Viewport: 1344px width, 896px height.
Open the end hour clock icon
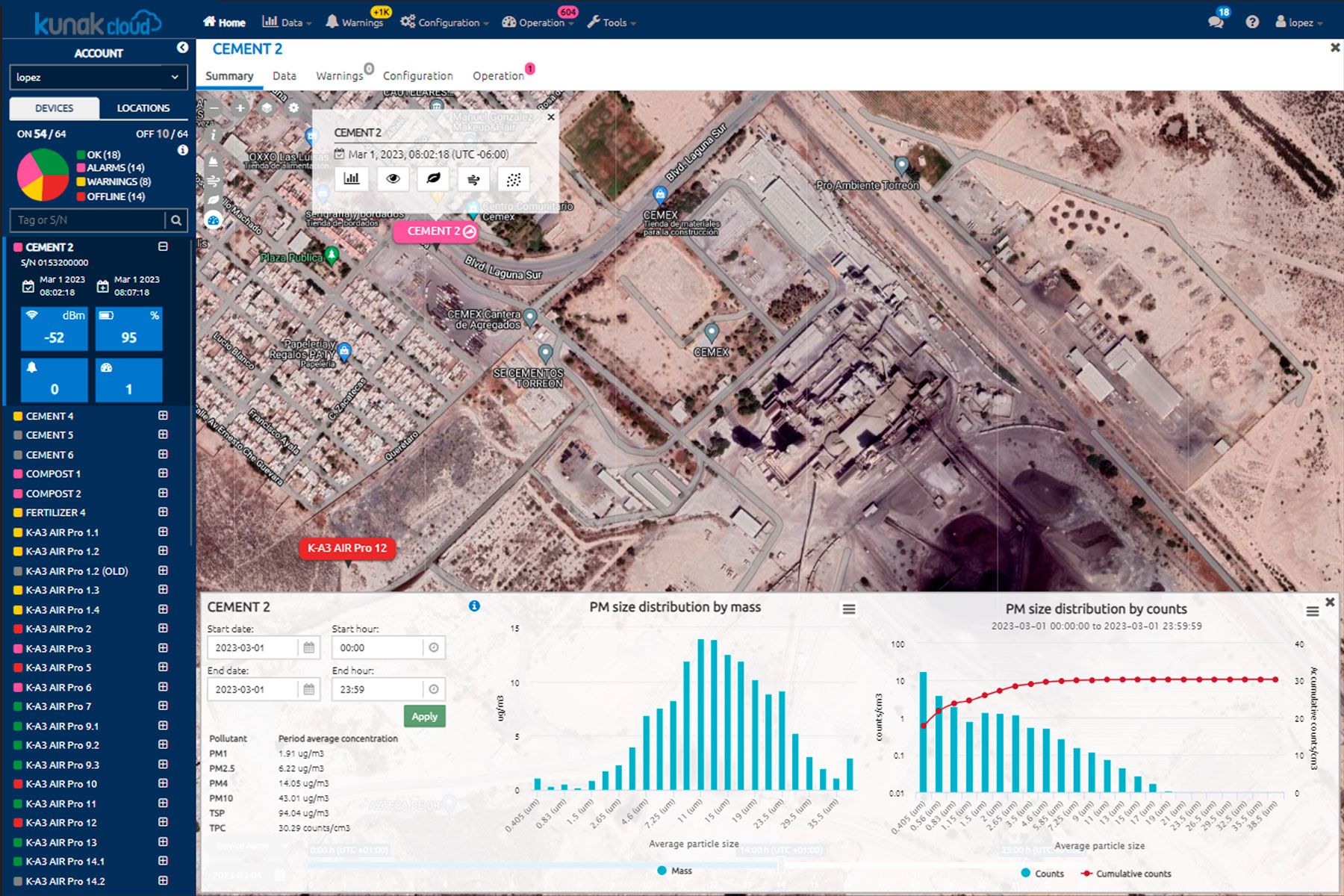coord(434,689)
